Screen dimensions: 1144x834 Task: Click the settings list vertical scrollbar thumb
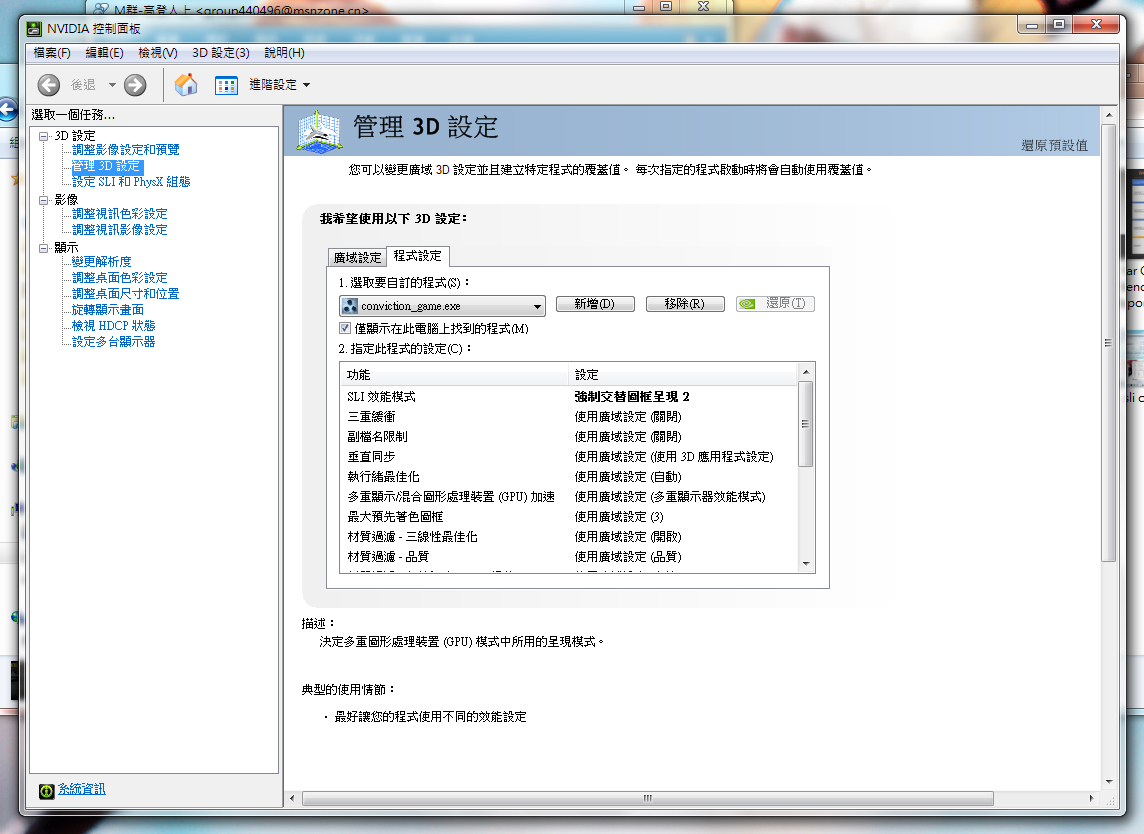[806, 424]
